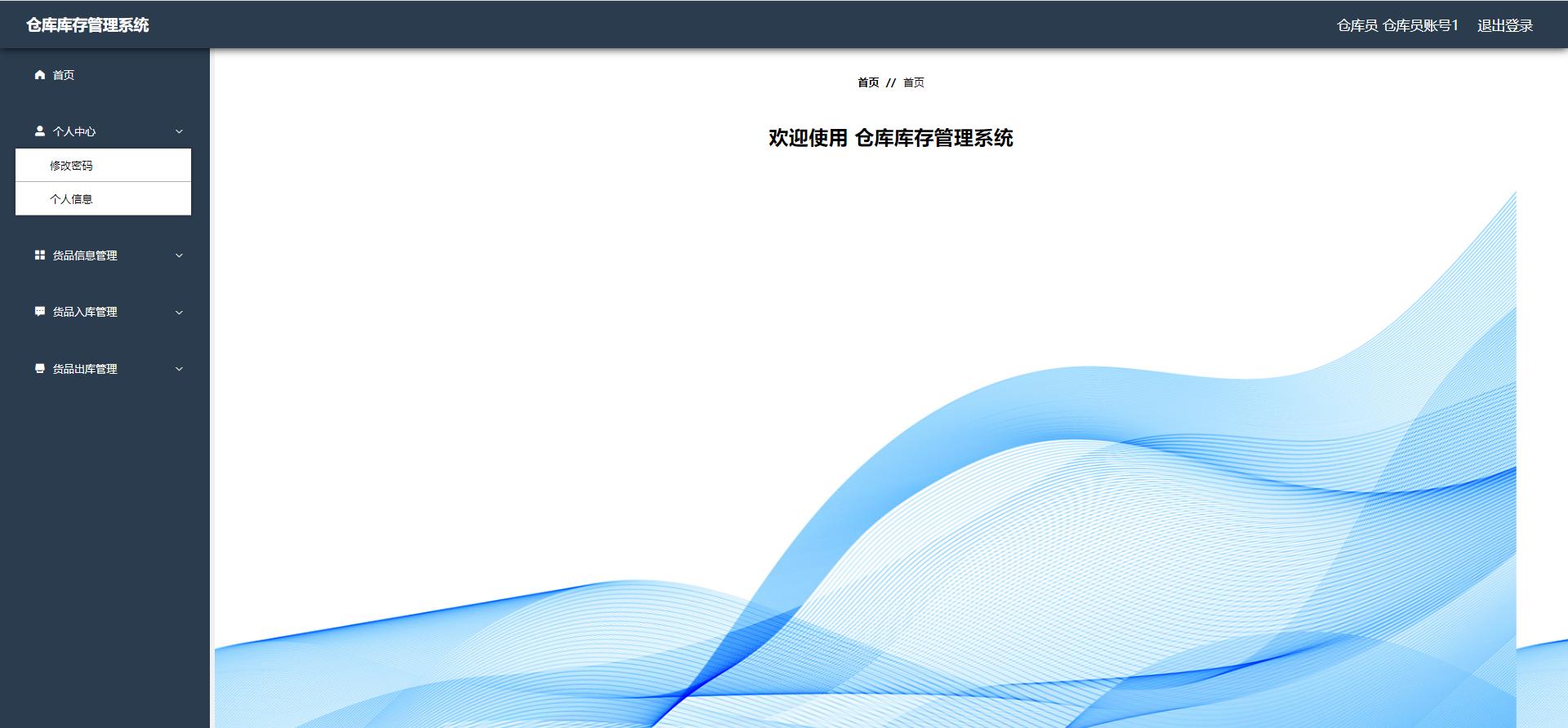
Task: Select the 货品出库管理 menu label
Action: click(x=85, y=369)
